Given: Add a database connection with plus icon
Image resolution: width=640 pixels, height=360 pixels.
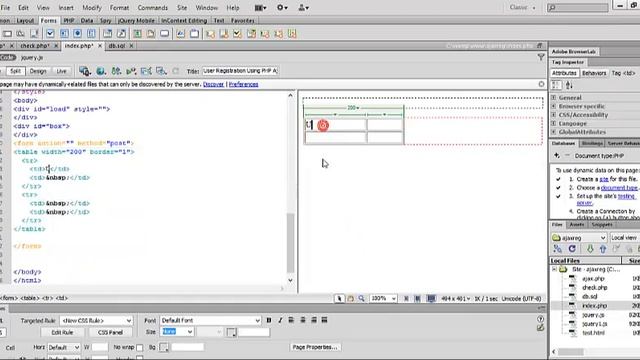Looking at the screenshot, I should click(557, 156).
